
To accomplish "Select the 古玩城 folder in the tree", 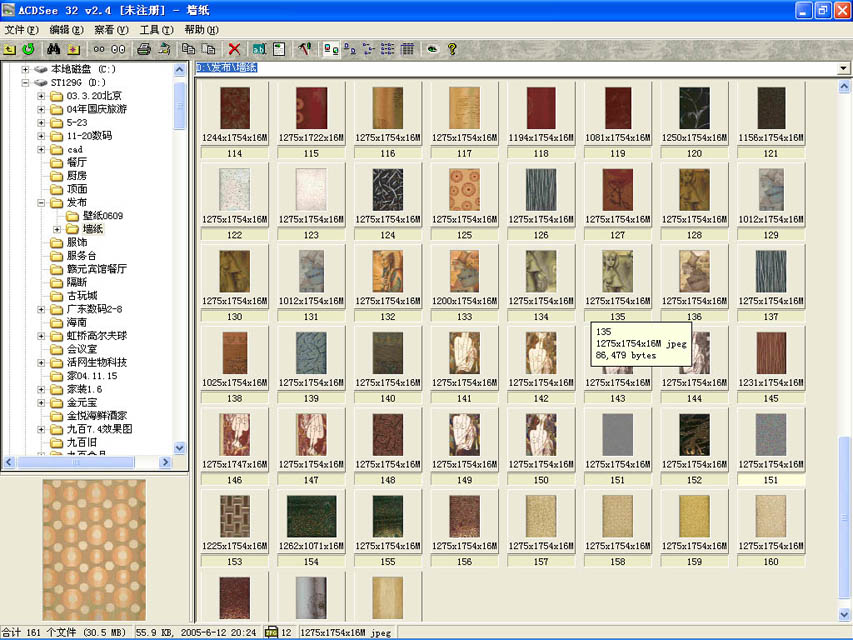I will [x=82, y=296].
